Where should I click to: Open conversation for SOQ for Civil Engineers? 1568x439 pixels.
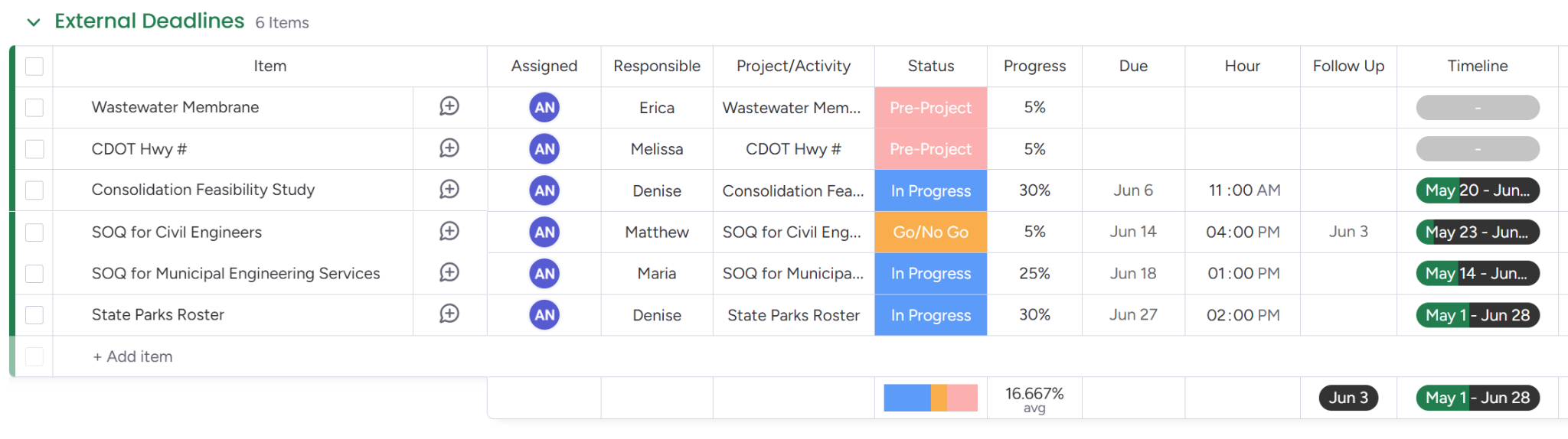pos(449,232)
